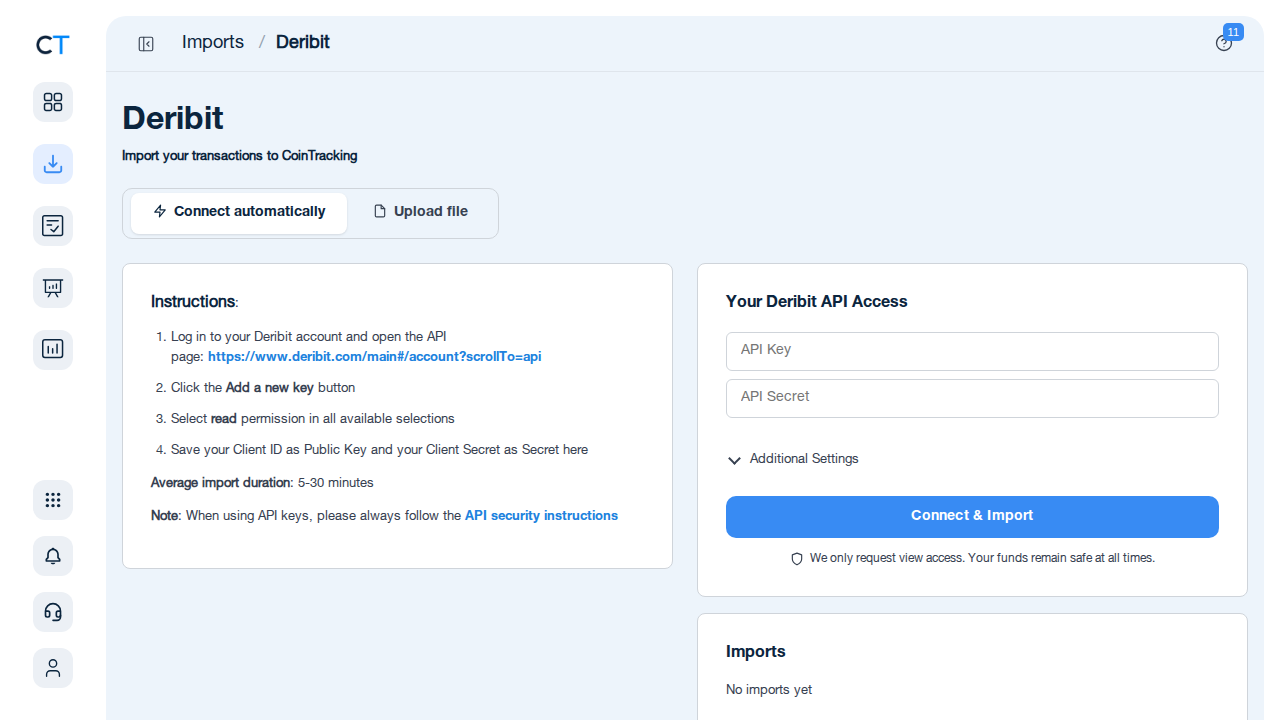Click the 'No imports yet' text
This screenshot has width=1280, height=720.
pos(769,690)
